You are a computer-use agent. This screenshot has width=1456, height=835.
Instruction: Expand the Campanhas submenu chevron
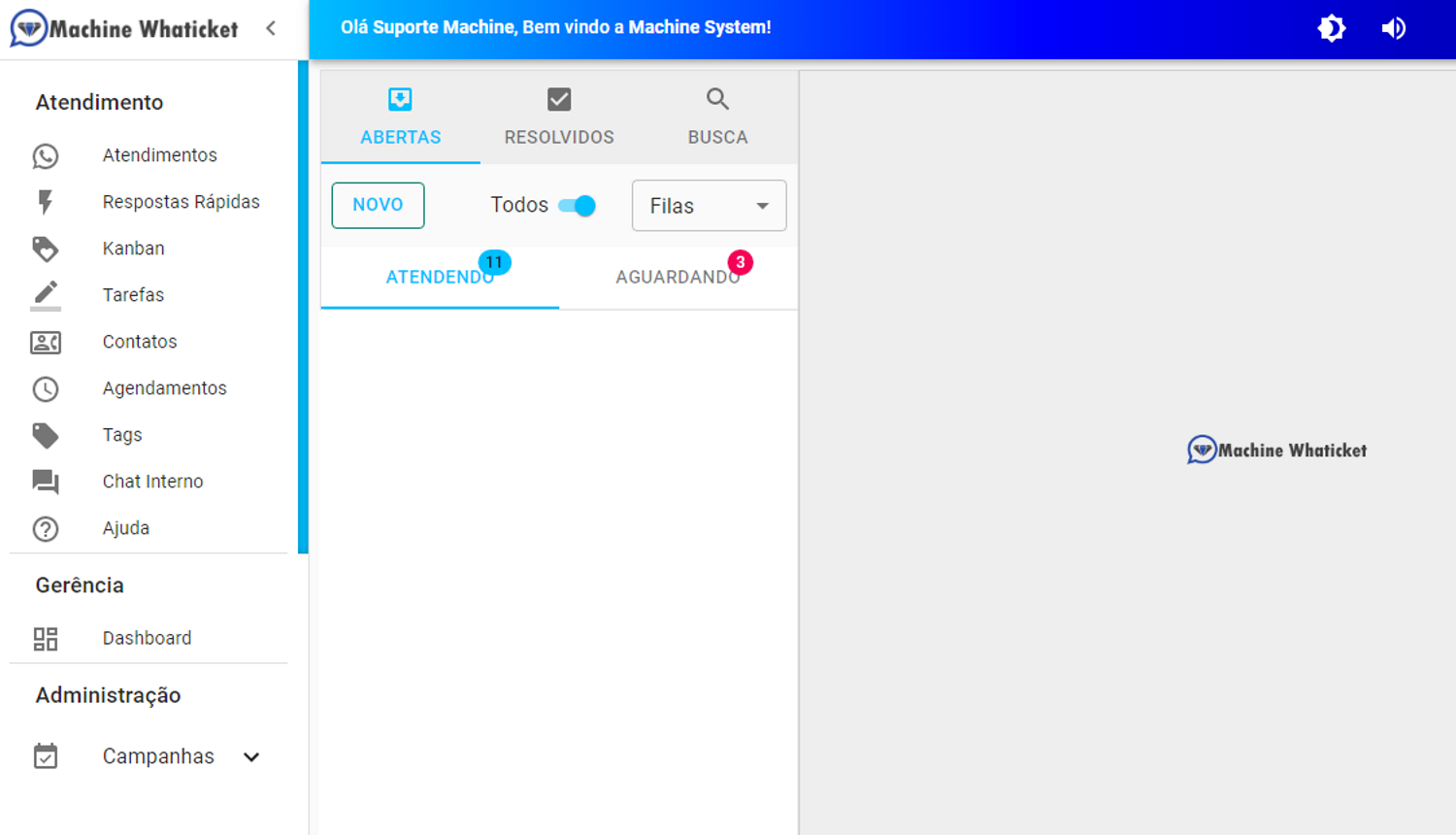[x=251, y=756]
